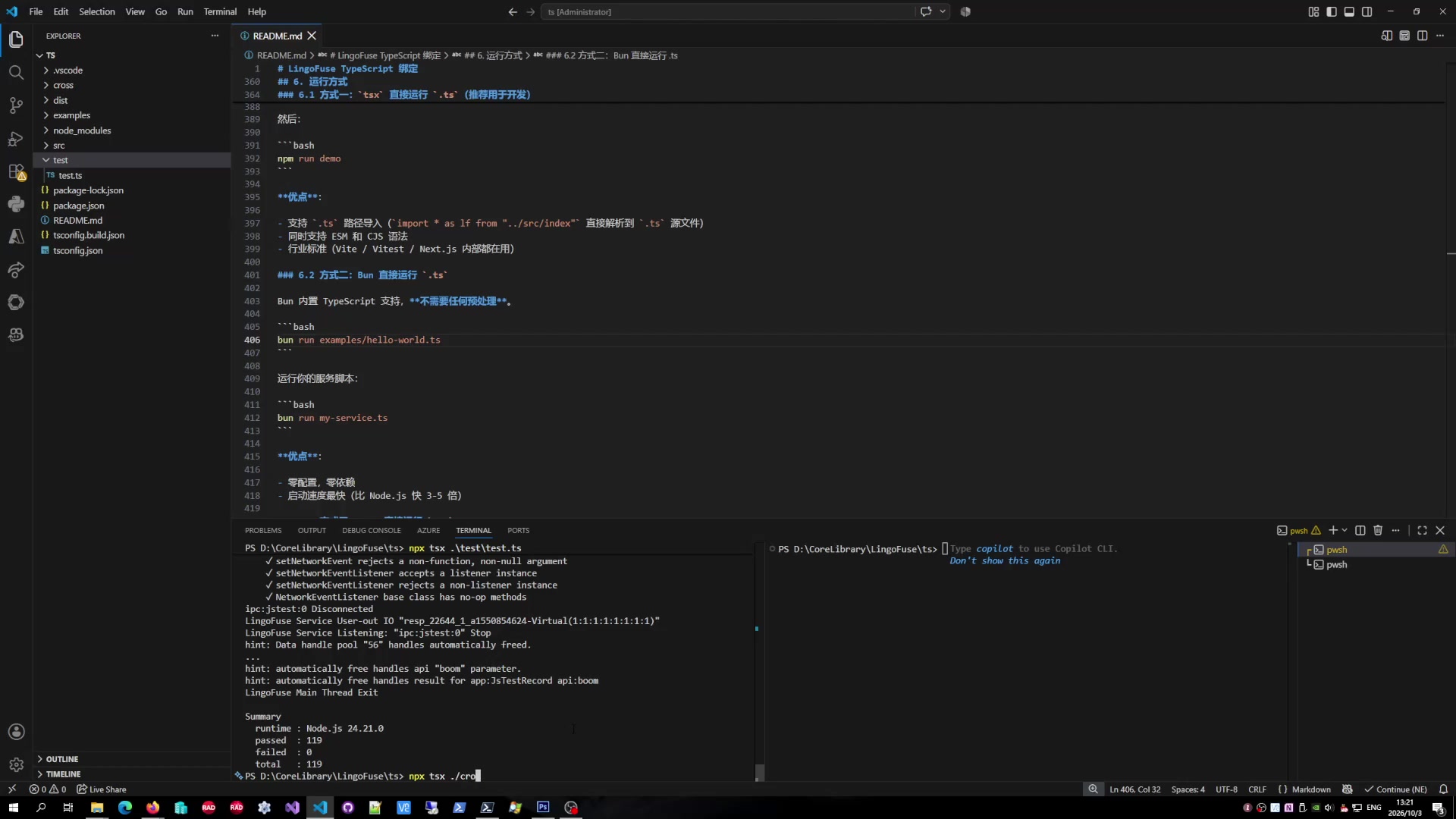Image resolution: width=1456 pixels, height=819 pixels.
Task: Open notifications bell in status bar
Action: click(x=1443, y=789)
